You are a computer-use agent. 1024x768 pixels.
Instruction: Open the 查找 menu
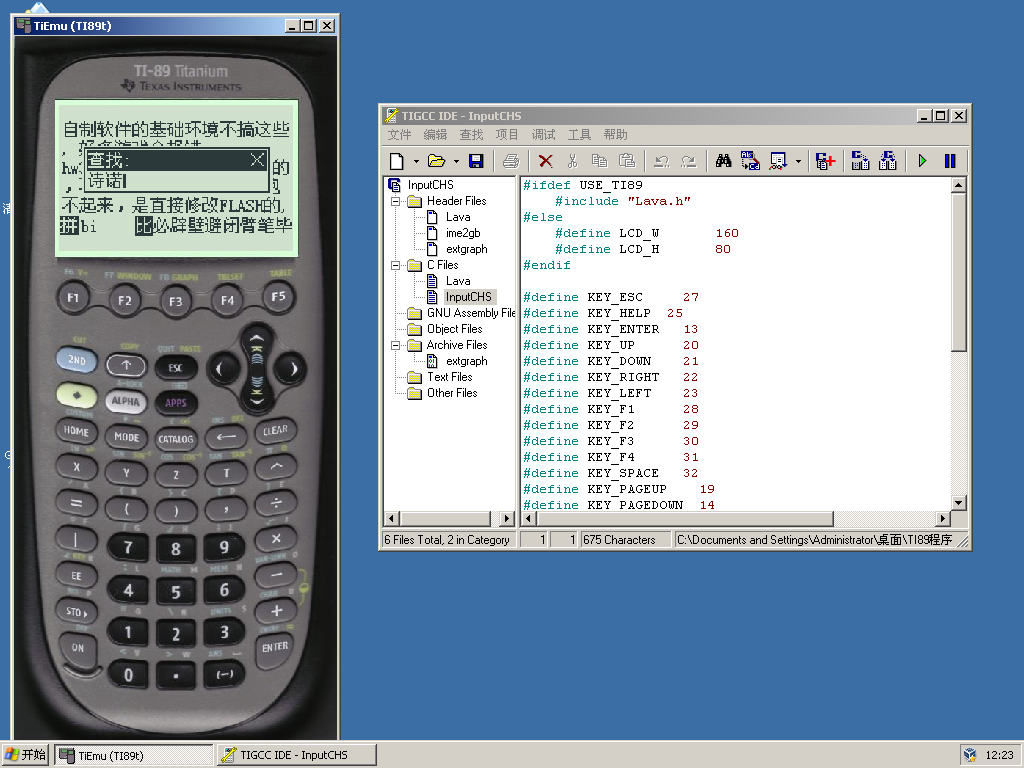471,135
